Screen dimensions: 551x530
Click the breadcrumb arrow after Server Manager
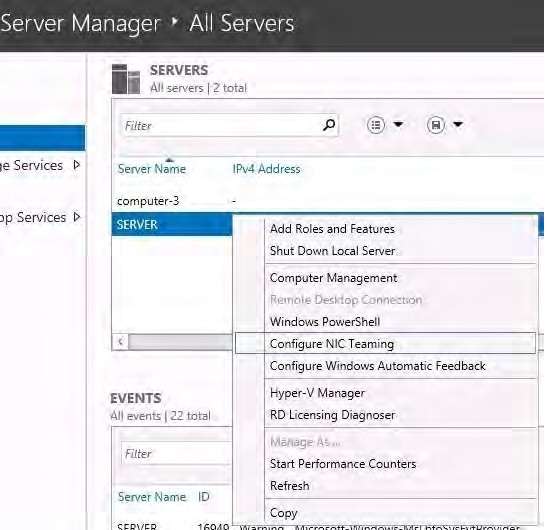[x=175, y=22]
